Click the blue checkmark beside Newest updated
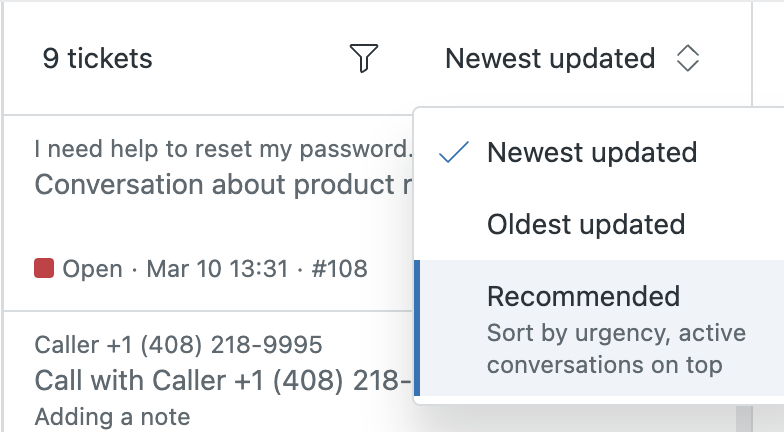The height and width of the screenshot is (432, 784). (x=455, y=153)
